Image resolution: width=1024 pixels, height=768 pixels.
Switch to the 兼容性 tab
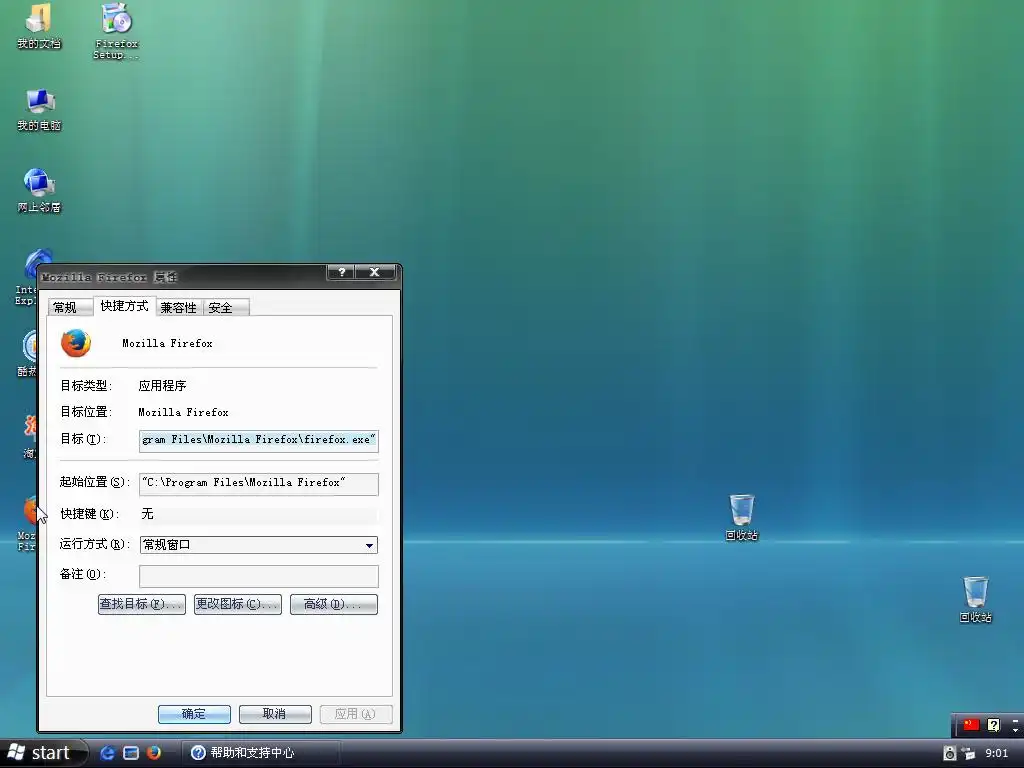[x=178, y=308]
